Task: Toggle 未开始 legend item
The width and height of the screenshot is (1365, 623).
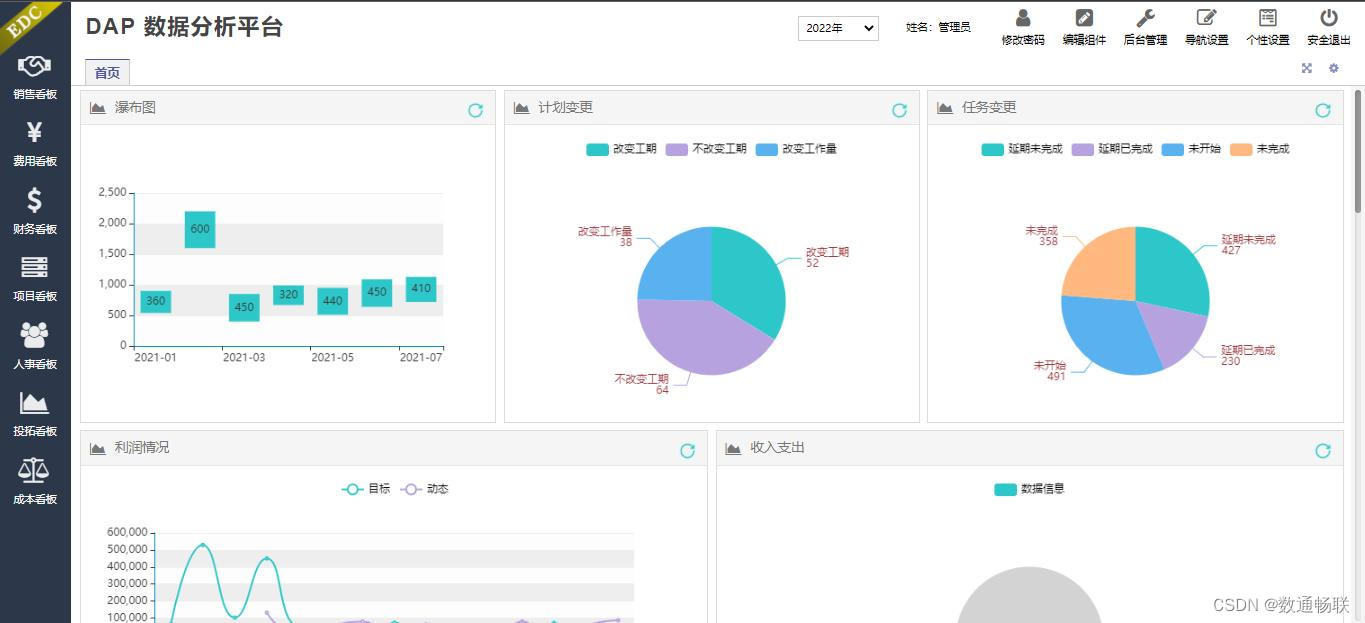Action: (x=1191, y=149)
